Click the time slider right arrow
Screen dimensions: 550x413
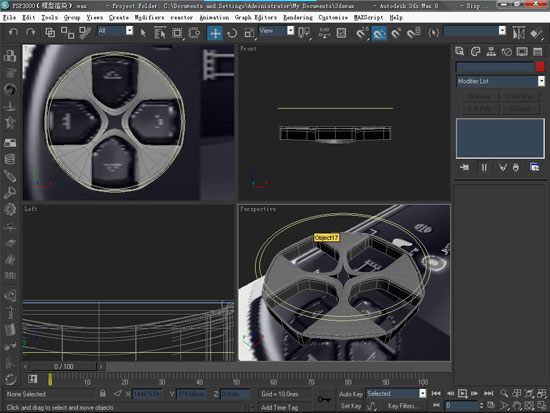click(101, 366)
